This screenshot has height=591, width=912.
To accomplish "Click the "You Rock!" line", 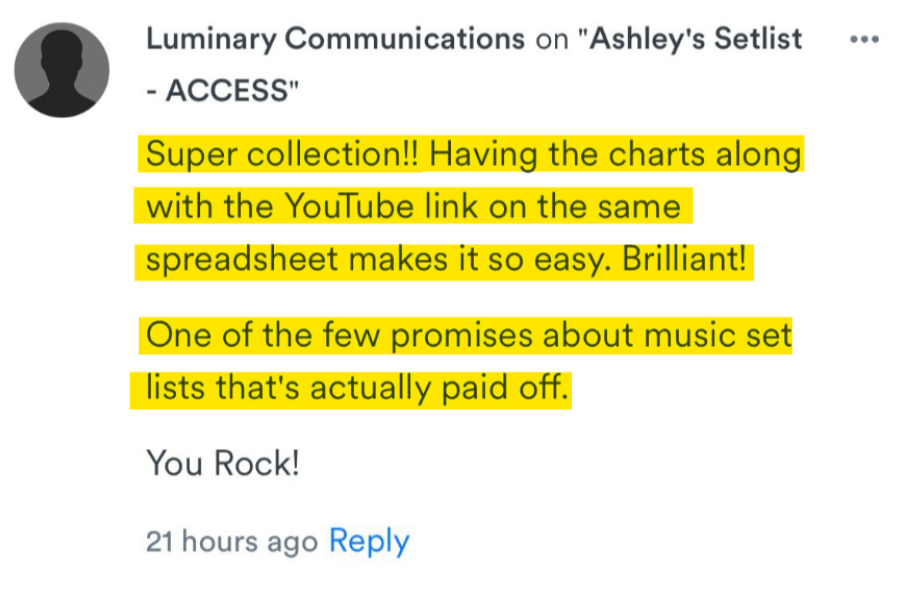I will tap(222, 463).
